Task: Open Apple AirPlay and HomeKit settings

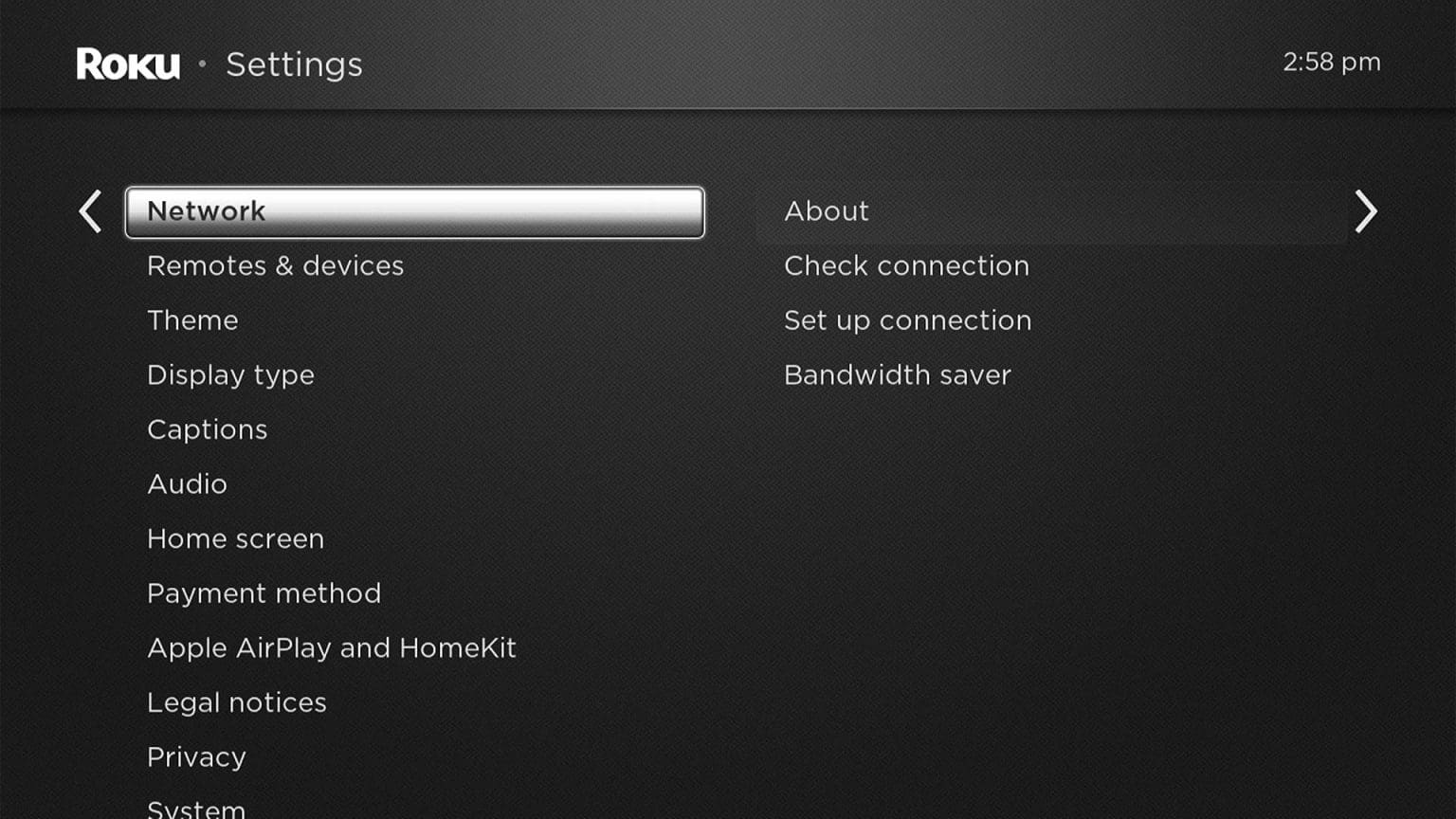Action: coord(332,647)
